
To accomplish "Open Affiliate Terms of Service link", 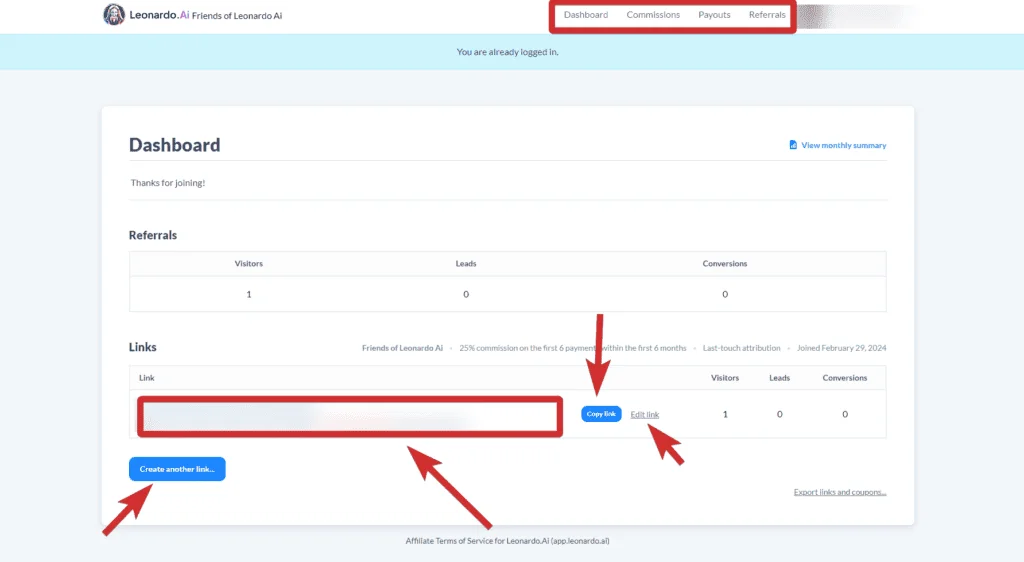I will pos(507,540).
